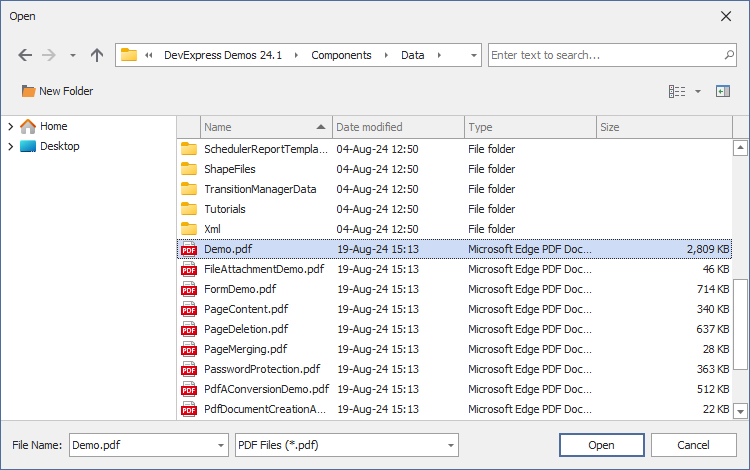The image size is (750, 470).
Task: Select the Tutorials folder icon
Action: (189, 209)
